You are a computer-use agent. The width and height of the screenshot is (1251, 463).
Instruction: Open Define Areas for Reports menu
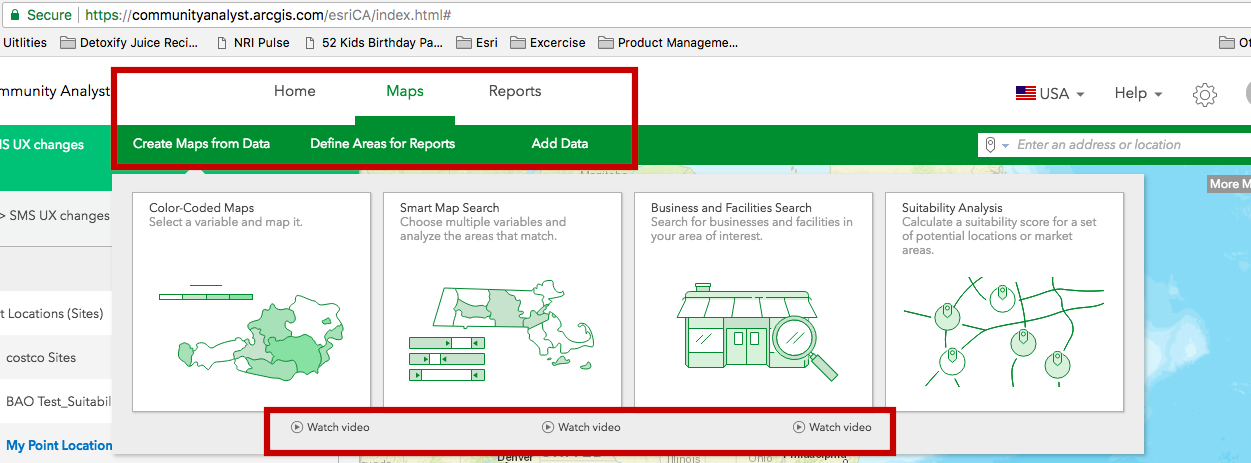(382, 144)
